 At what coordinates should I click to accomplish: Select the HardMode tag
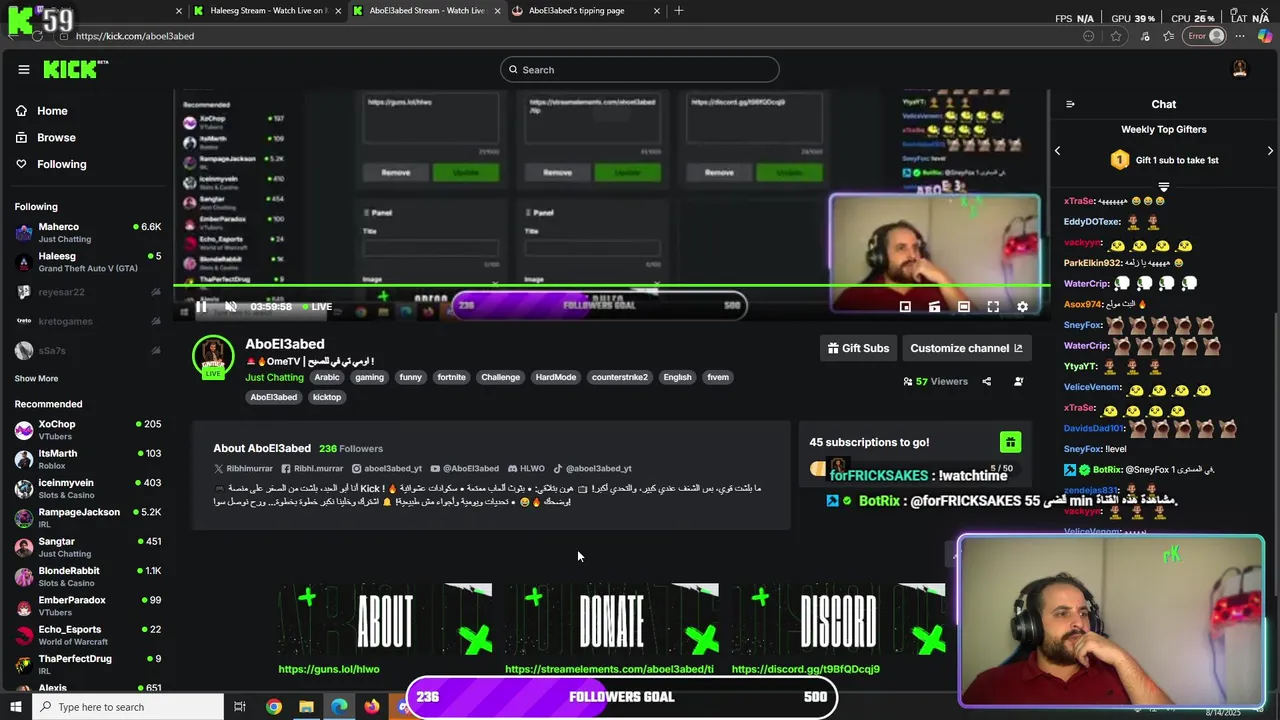coord(555,377)
